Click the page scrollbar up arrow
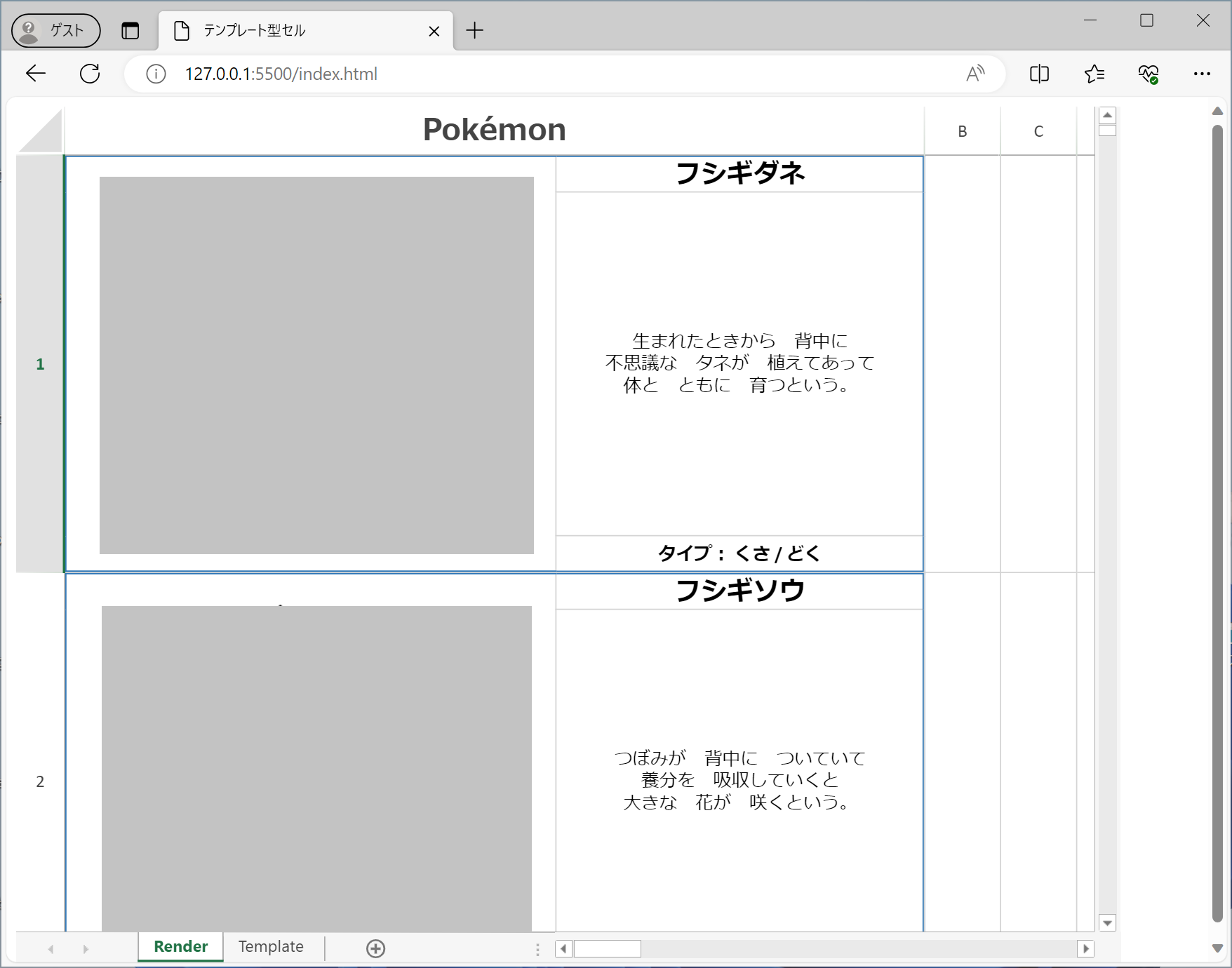 click(x=1218, y=112)
